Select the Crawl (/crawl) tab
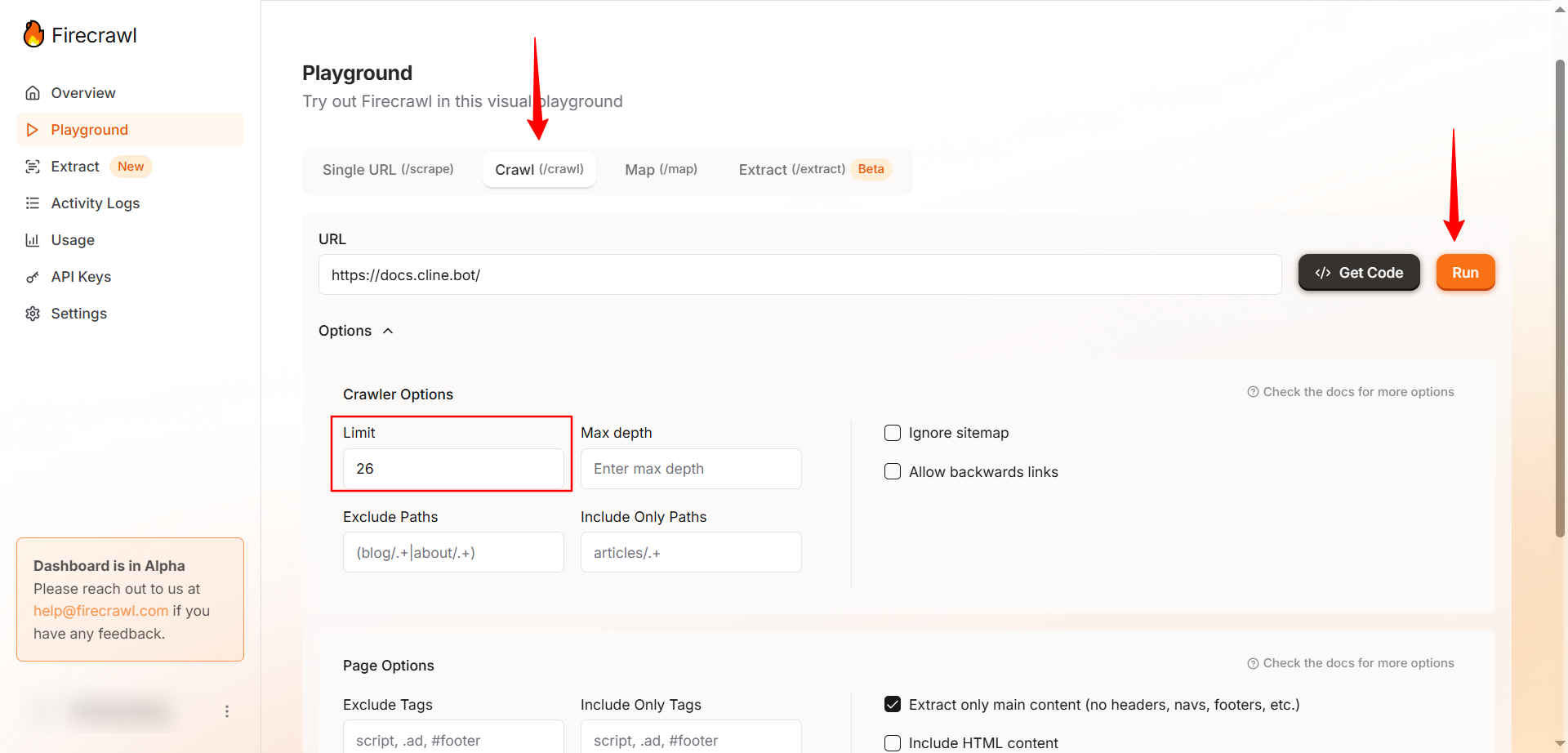Viewport: 1568px width, 753px height. point(539,170)
